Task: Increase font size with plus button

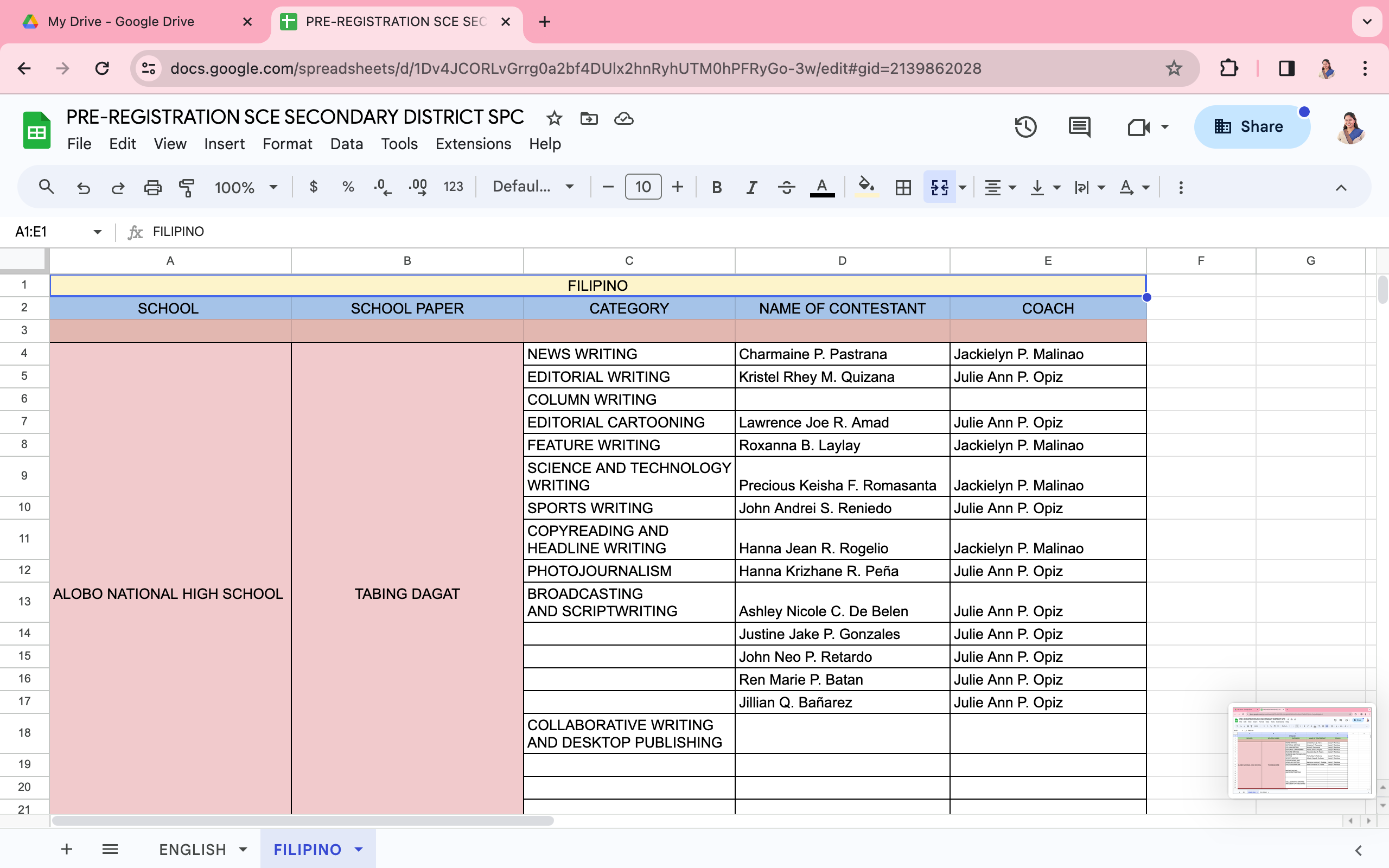Action: [x=678, y=187]
